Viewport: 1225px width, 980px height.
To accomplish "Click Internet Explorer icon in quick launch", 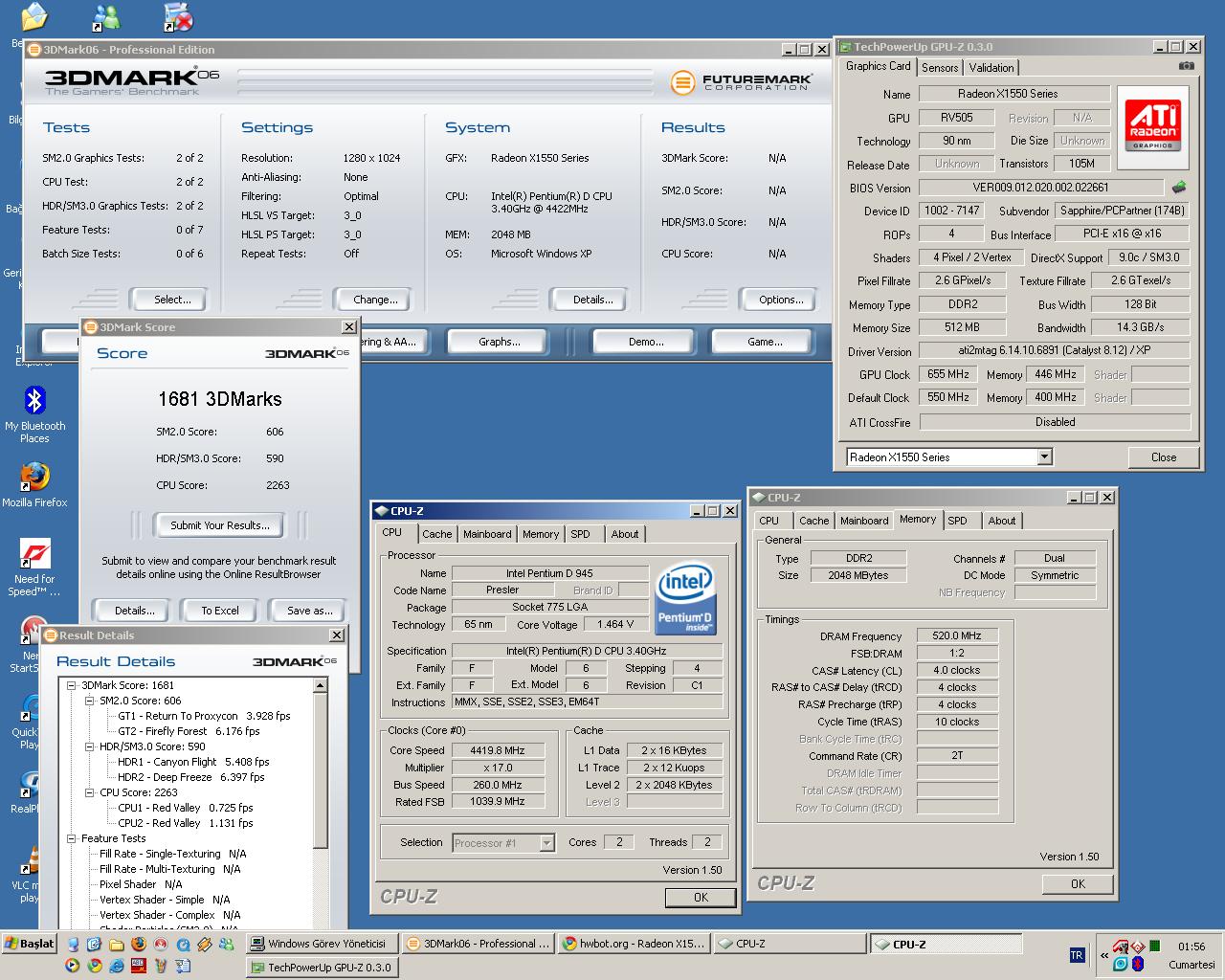I will (117, 966).
